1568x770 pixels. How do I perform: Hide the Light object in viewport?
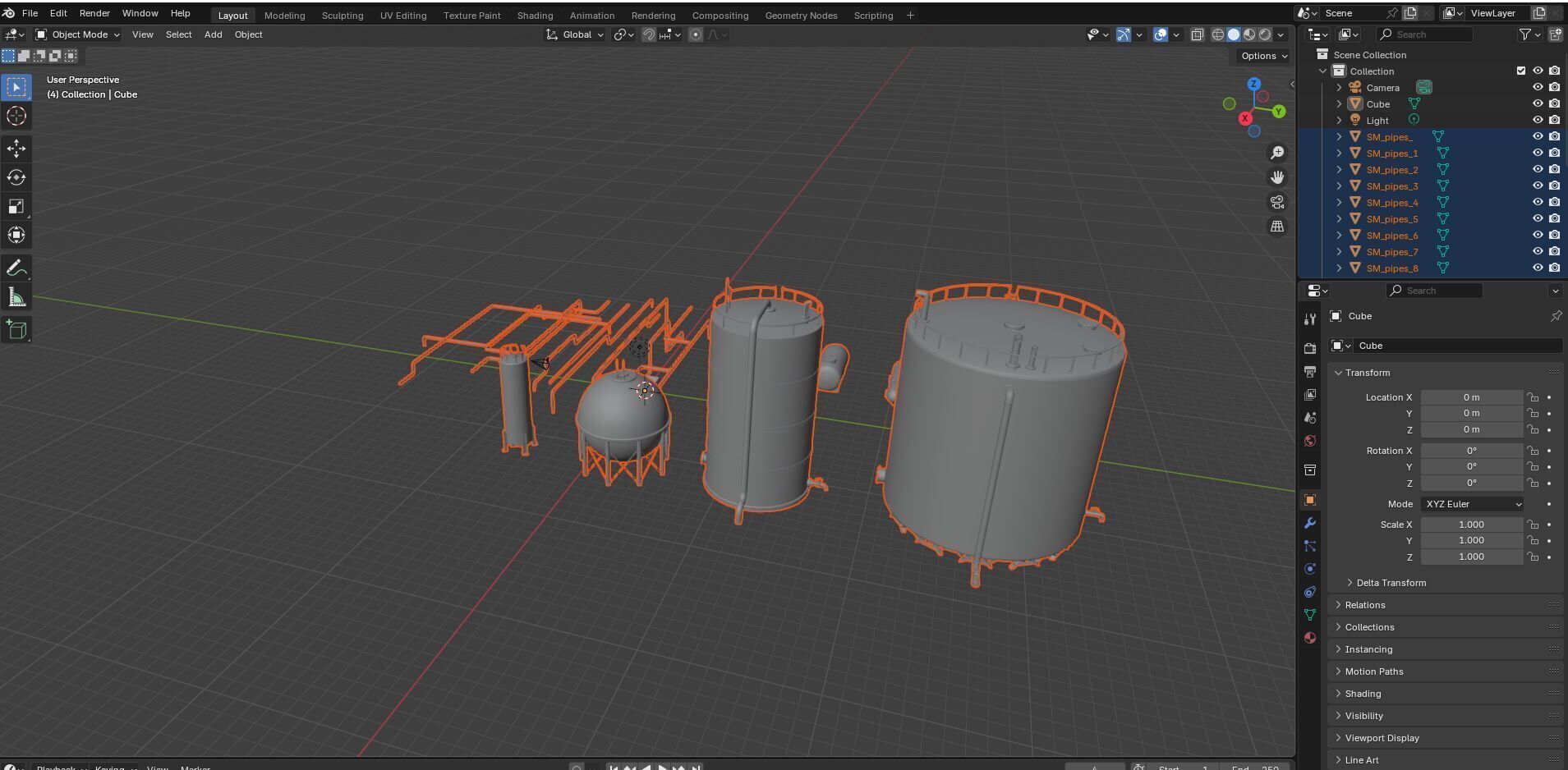pos(1538,120)
